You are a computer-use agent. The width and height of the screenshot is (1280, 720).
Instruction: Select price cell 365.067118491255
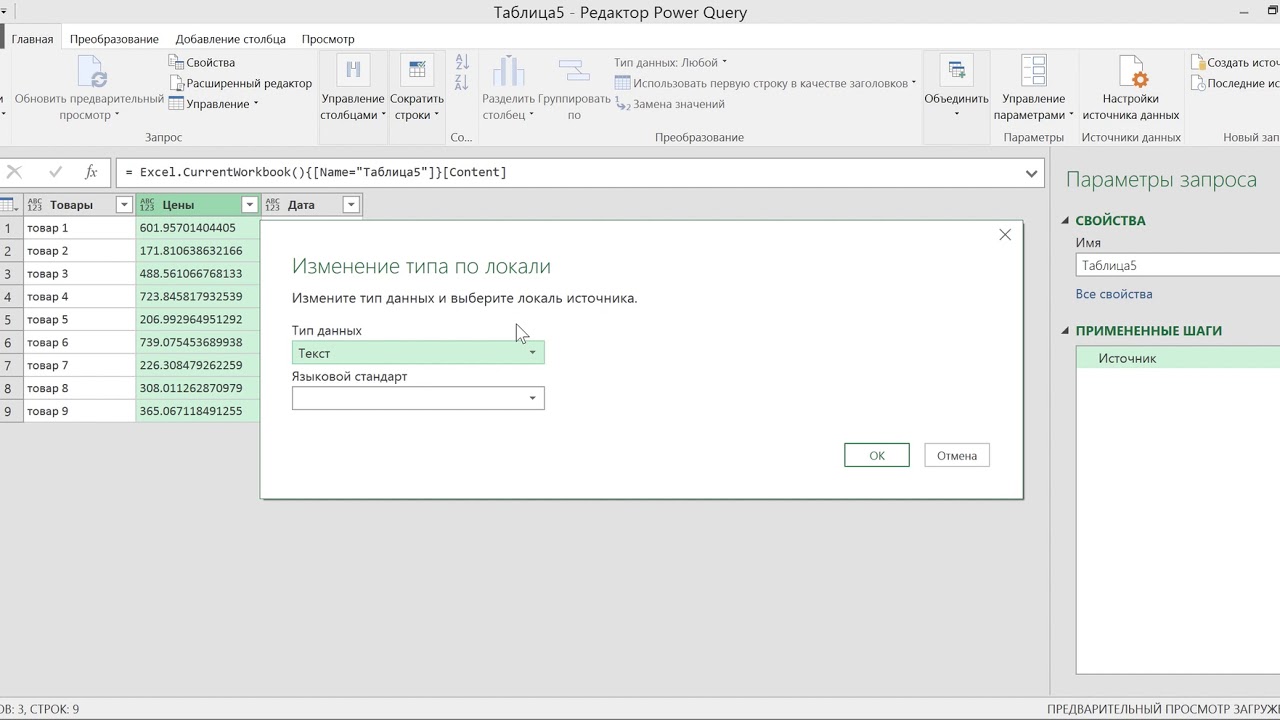tap(198, 411)
